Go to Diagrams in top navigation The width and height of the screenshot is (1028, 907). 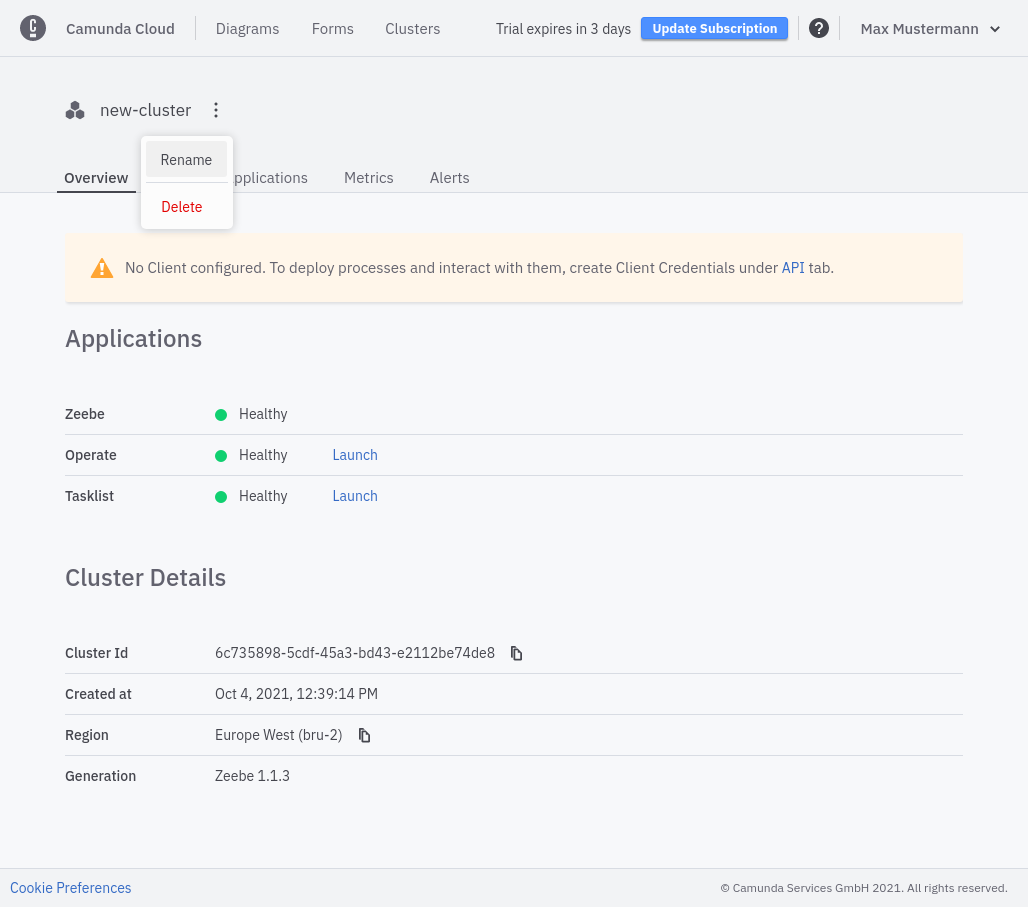[247, 29]
